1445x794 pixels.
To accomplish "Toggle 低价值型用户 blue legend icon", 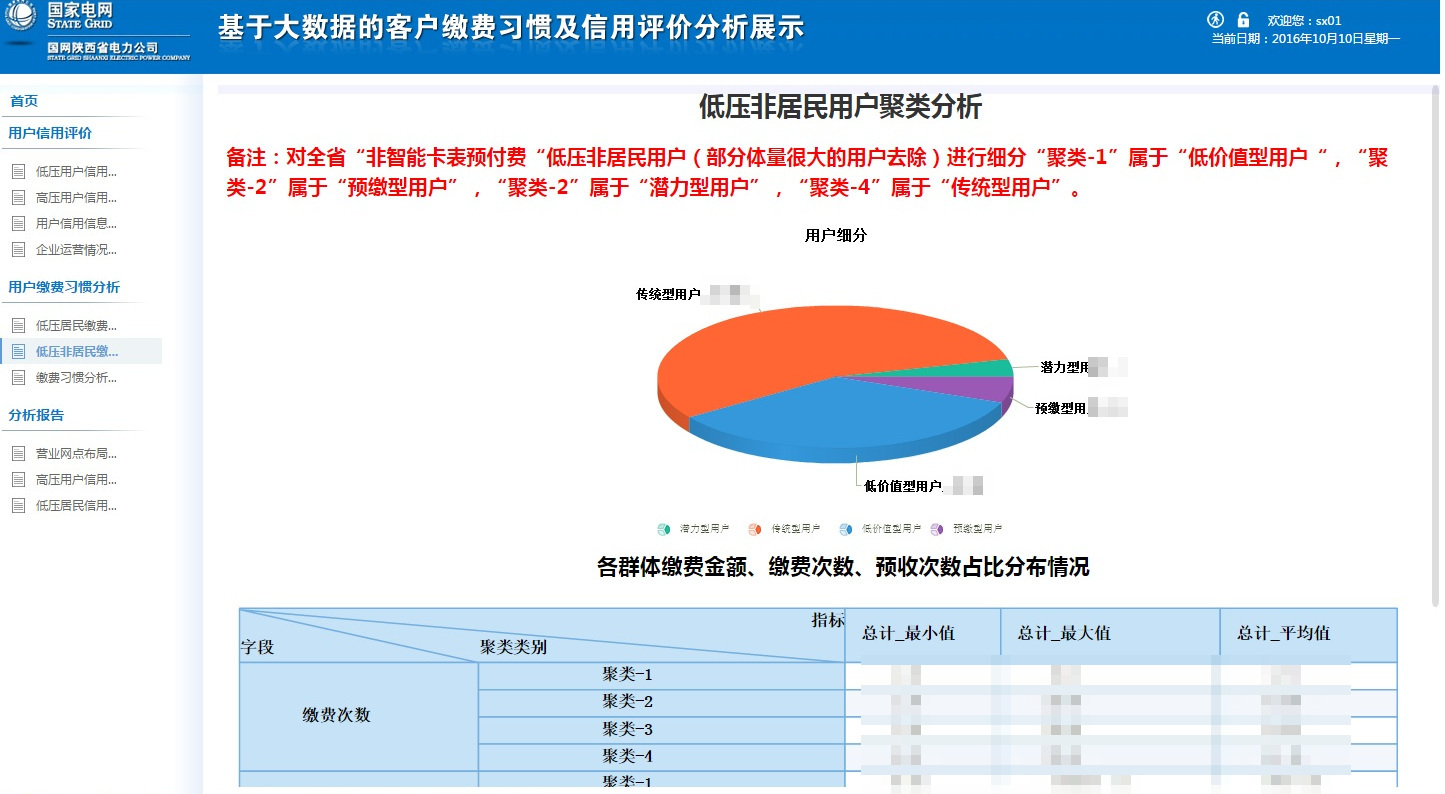I will point(846,529).
